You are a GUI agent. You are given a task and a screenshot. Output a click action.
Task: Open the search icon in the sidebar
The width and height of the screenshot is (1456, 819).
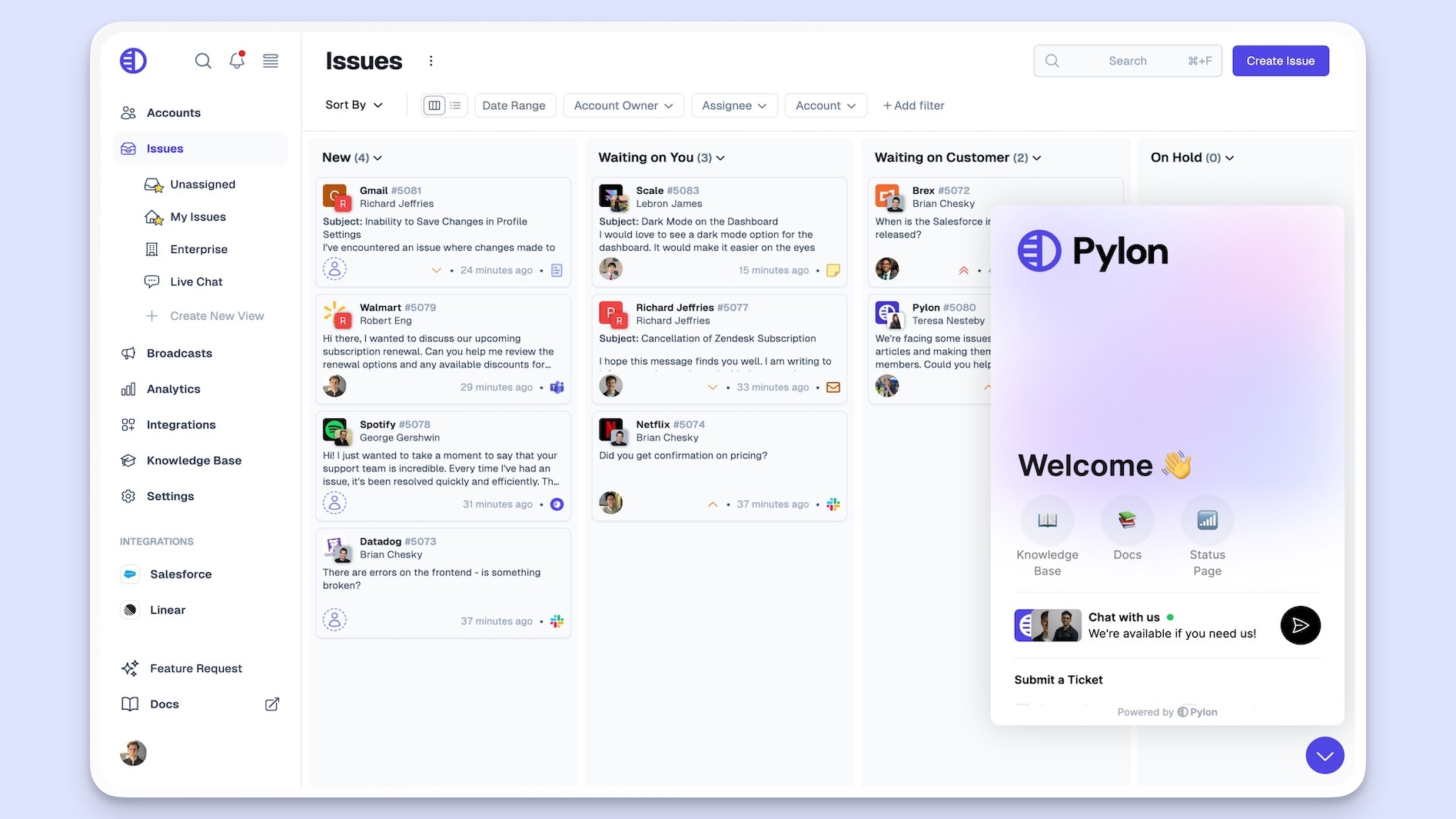coord(203,61)
